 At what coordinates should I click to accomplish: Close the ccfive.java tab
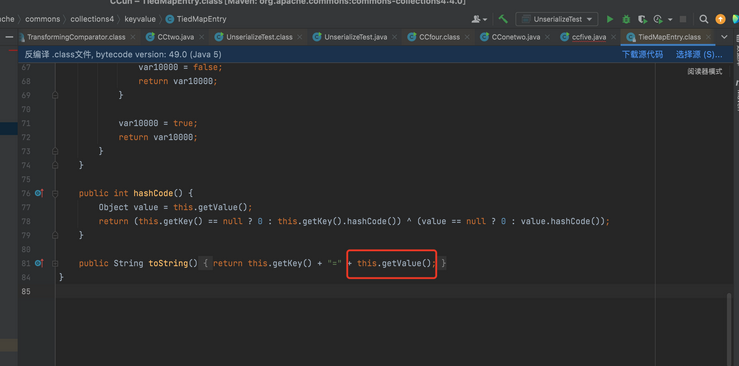click(614, 37)
